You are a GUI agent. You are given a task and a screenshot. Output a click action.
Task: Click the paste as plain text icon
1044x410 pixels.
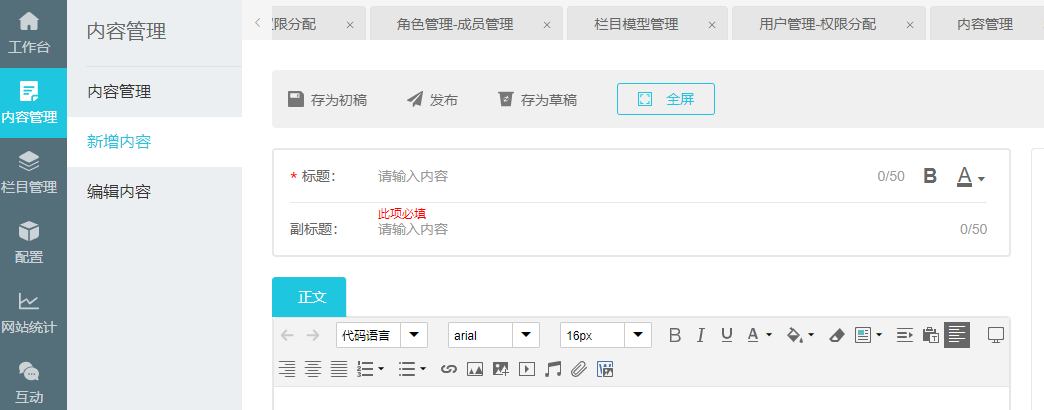point(930,335)
